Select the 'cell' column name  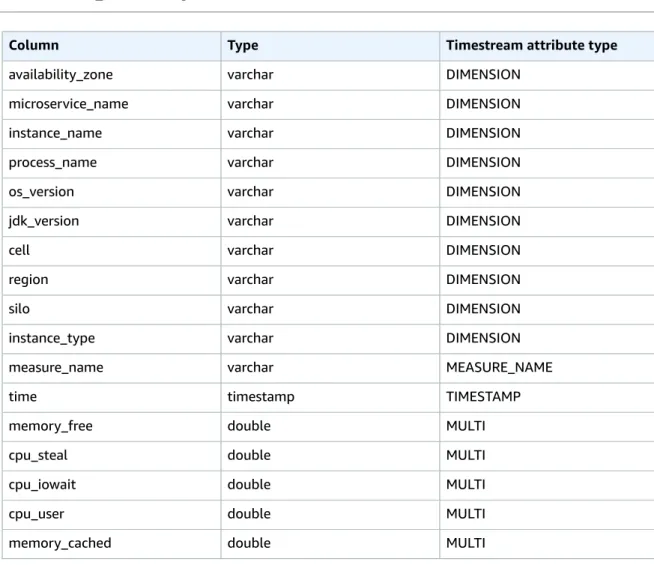point(112,251)
